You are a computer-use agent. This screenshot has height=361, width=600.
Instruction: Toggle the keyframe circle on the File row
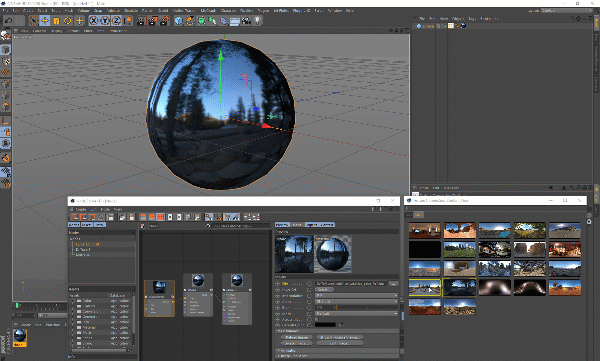coord(309,284)
